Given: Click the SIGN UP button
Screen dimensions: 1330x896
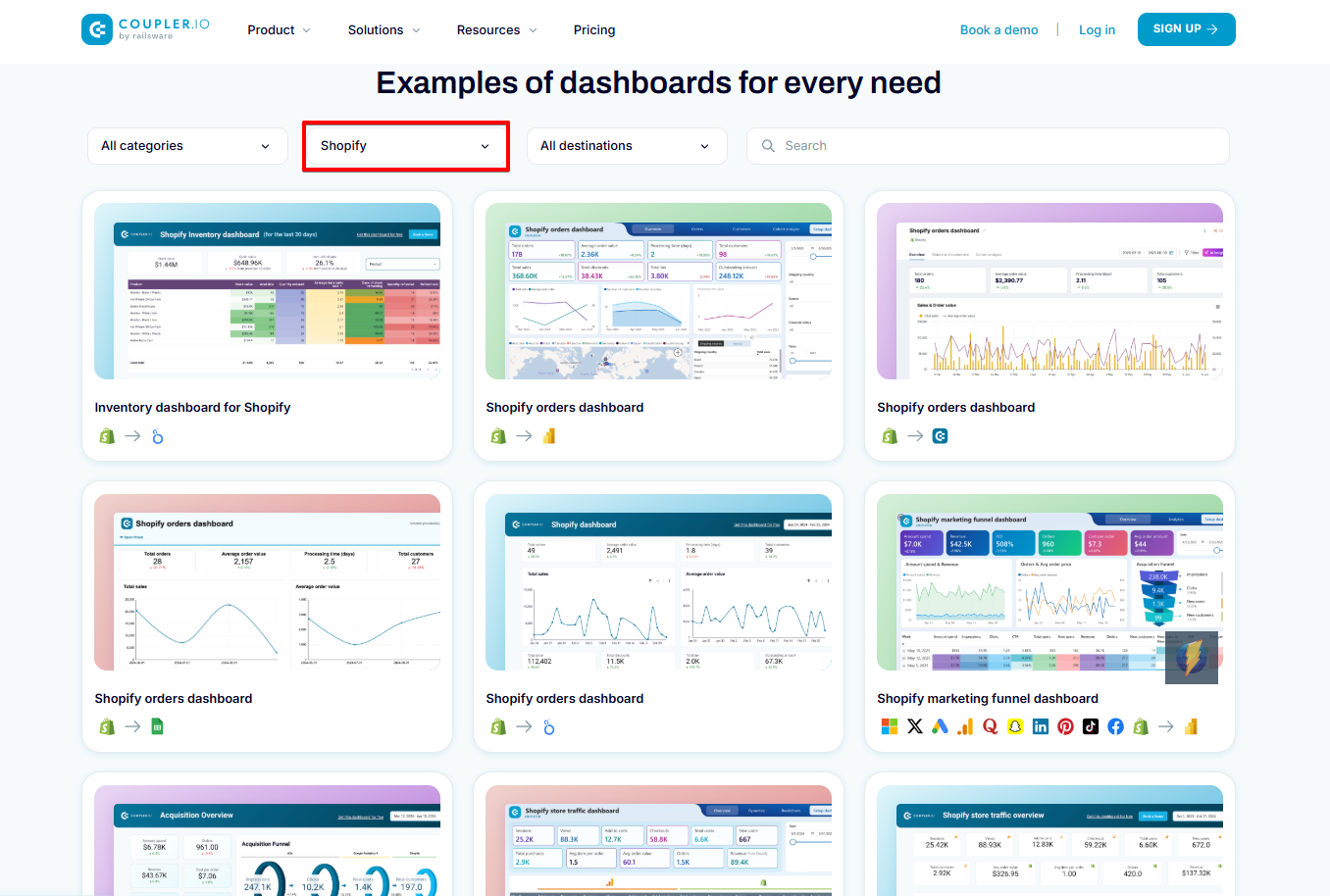Looking at the screenshot, I should 1186,29.
